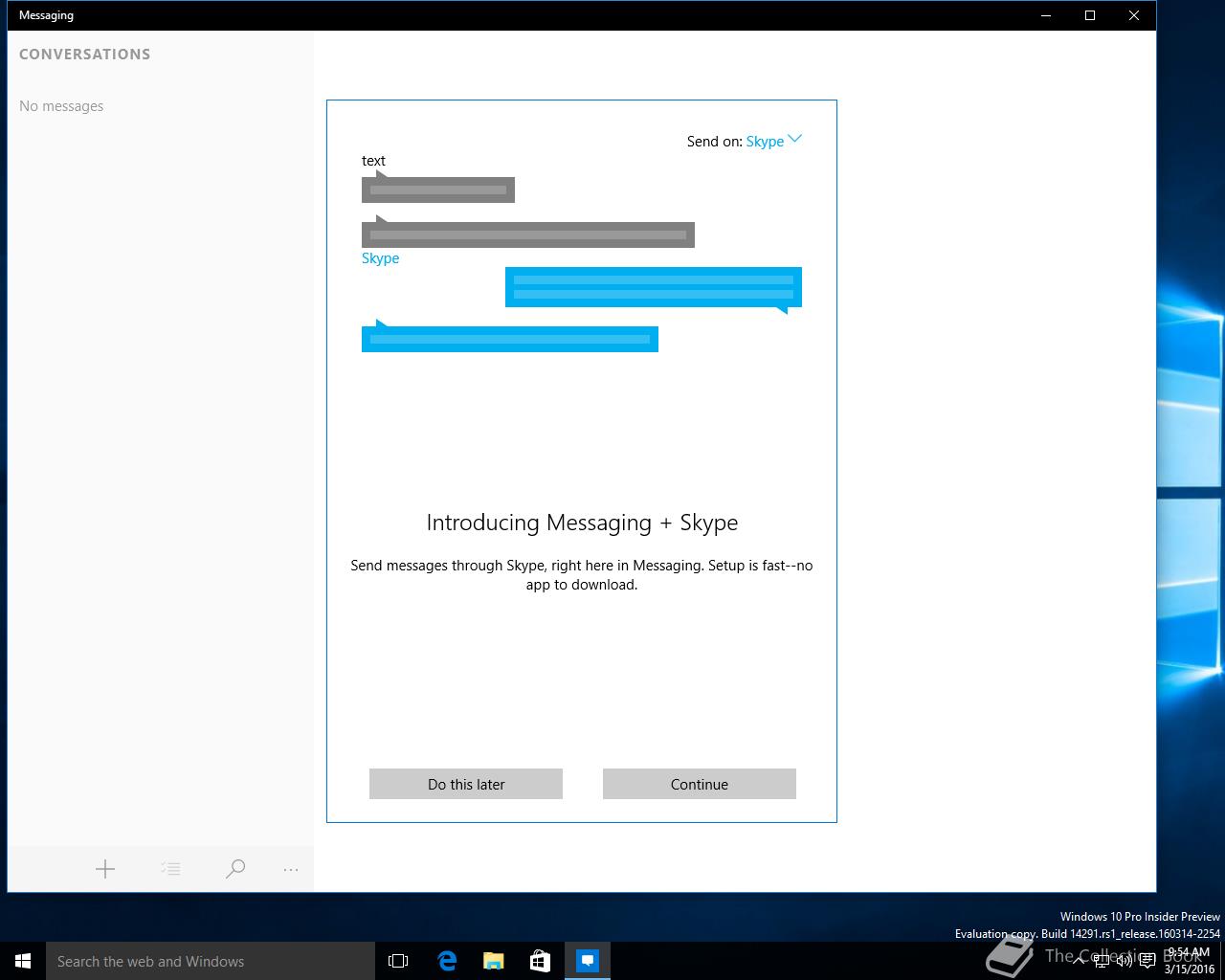Minimize the Messaging window
This screenshot has width=1225, height=980.
click(1046, 15)
